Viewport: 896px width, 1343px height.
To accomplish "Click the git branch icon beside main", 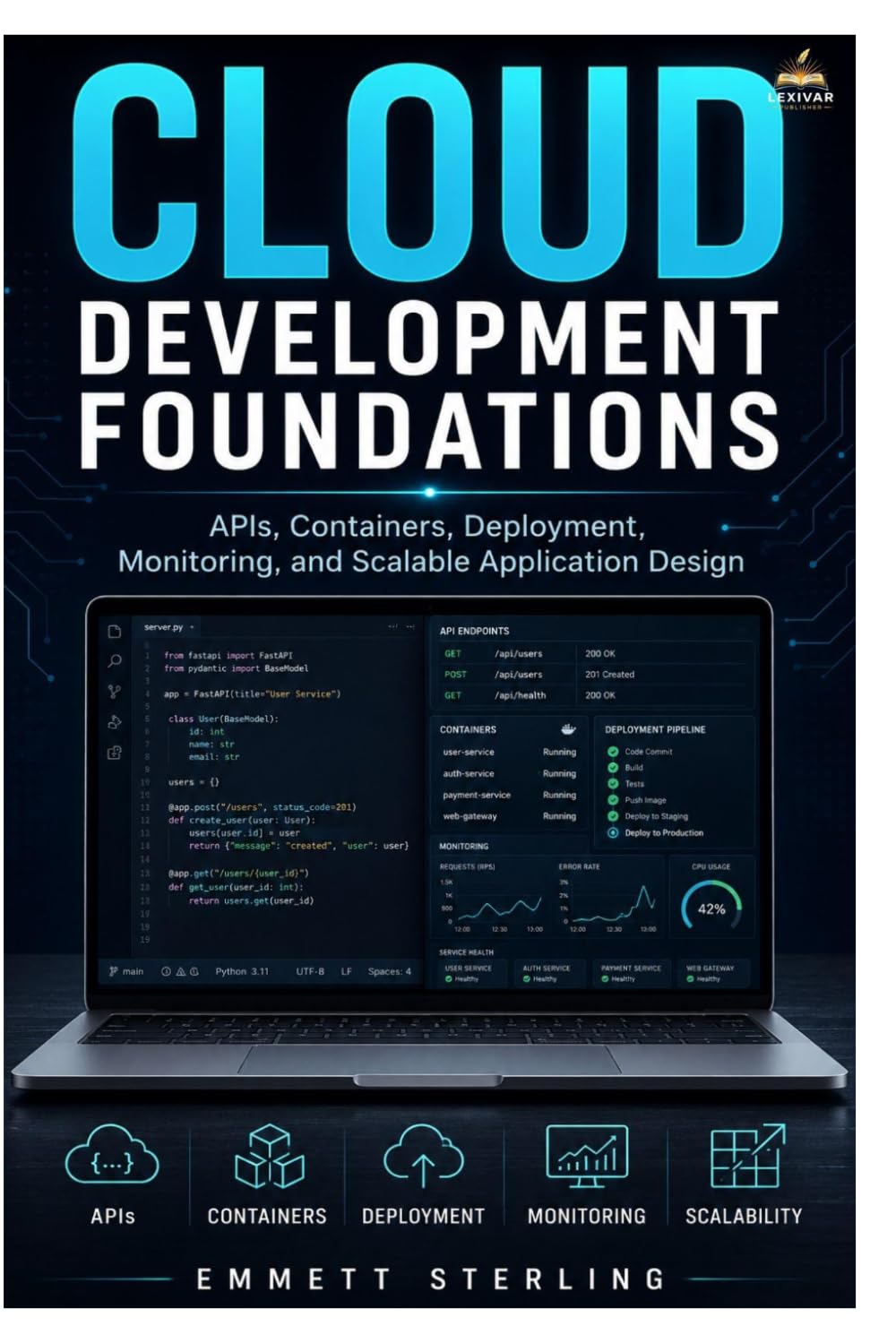I will coord(114,971).
